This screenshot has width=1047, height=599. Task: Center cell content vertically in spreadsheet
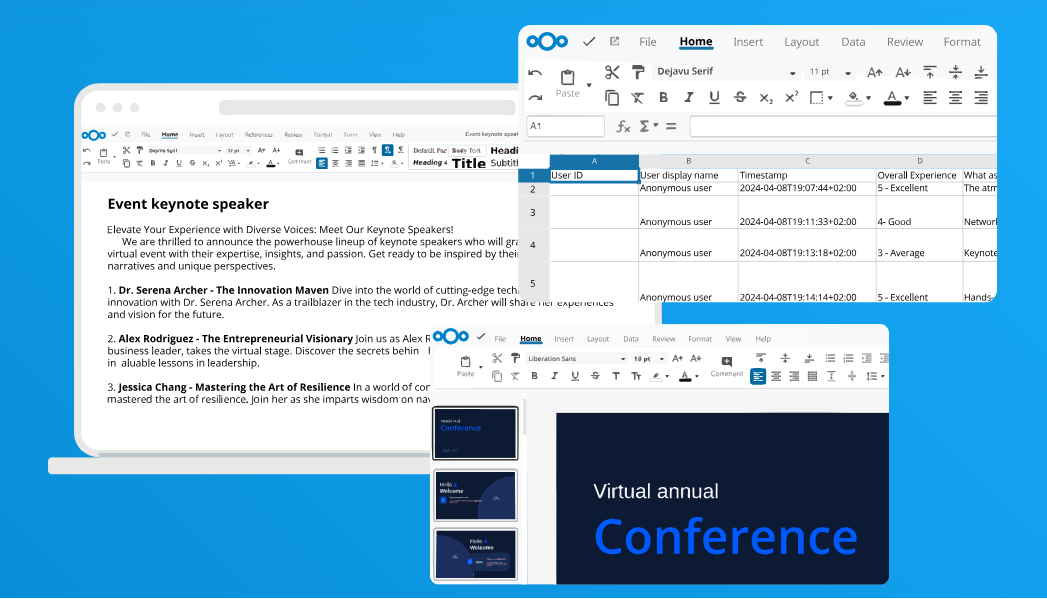(956, 72)
